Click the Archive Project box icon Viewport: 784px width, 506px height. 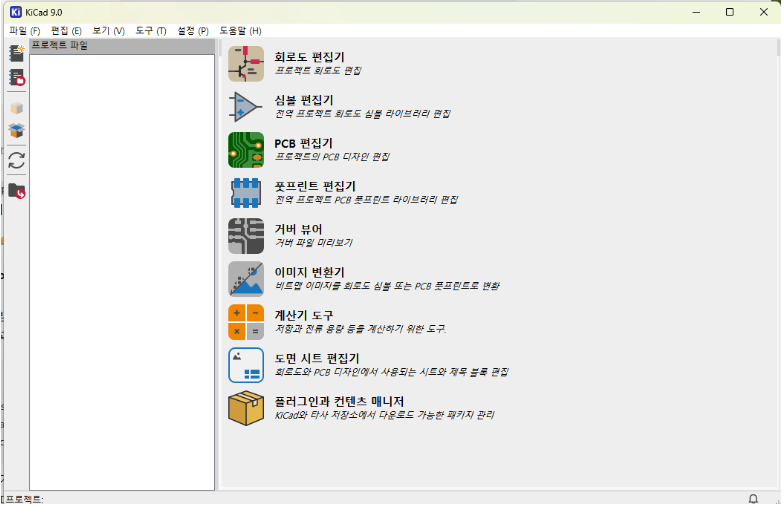coord(16,108)
